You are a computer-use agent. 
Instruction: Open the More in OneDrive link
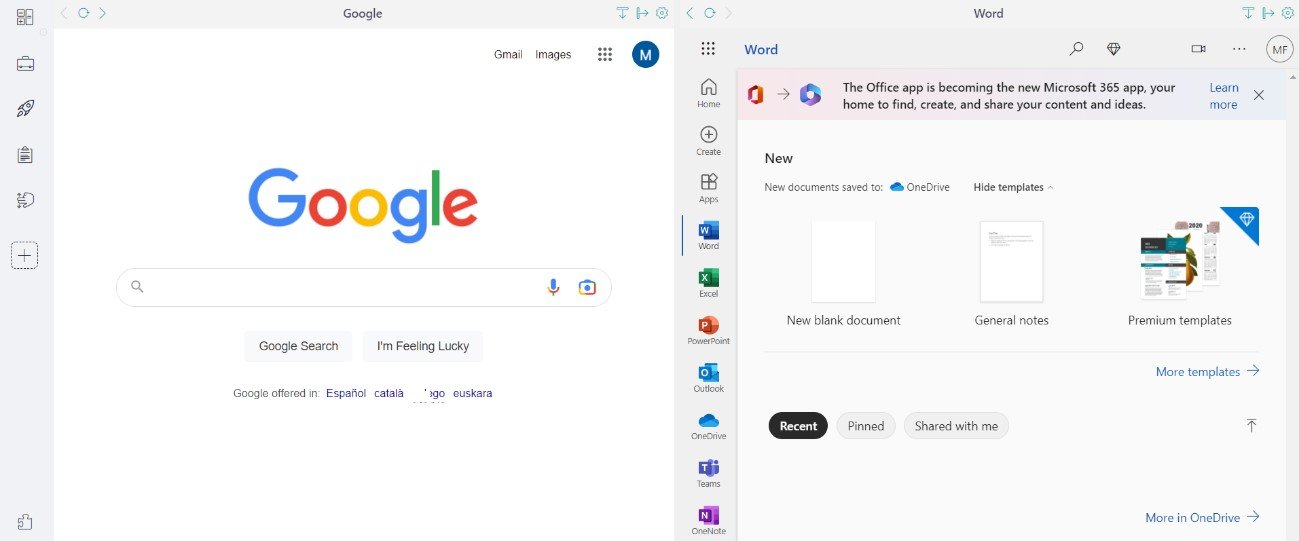click(x=1202, y=517)
